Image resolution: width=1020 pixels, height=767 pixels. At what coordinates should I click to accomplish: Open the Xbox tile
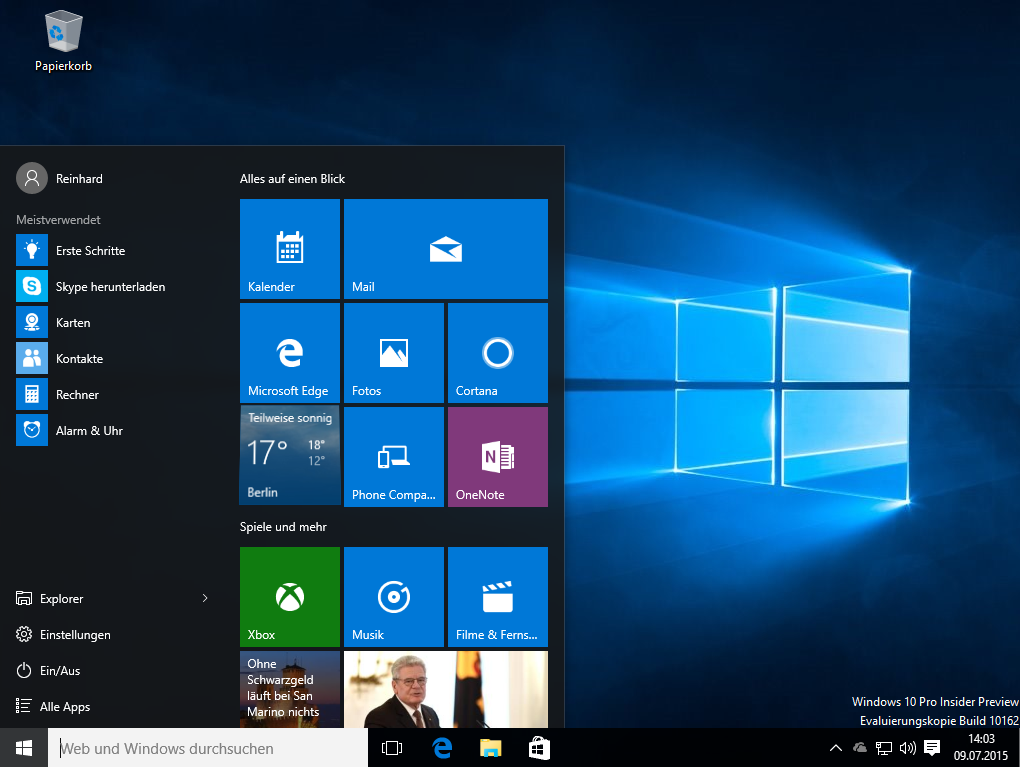289,597
